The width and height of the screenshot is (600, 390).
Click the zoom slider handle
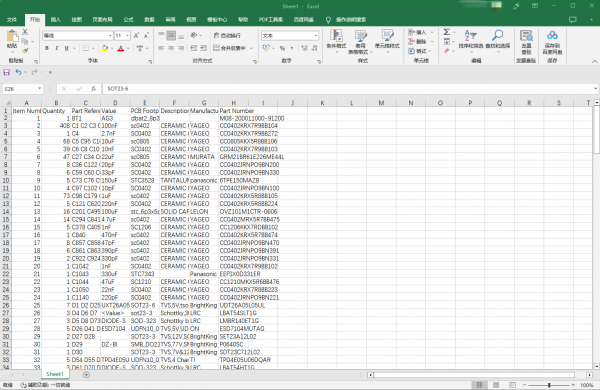click(549, 385)
